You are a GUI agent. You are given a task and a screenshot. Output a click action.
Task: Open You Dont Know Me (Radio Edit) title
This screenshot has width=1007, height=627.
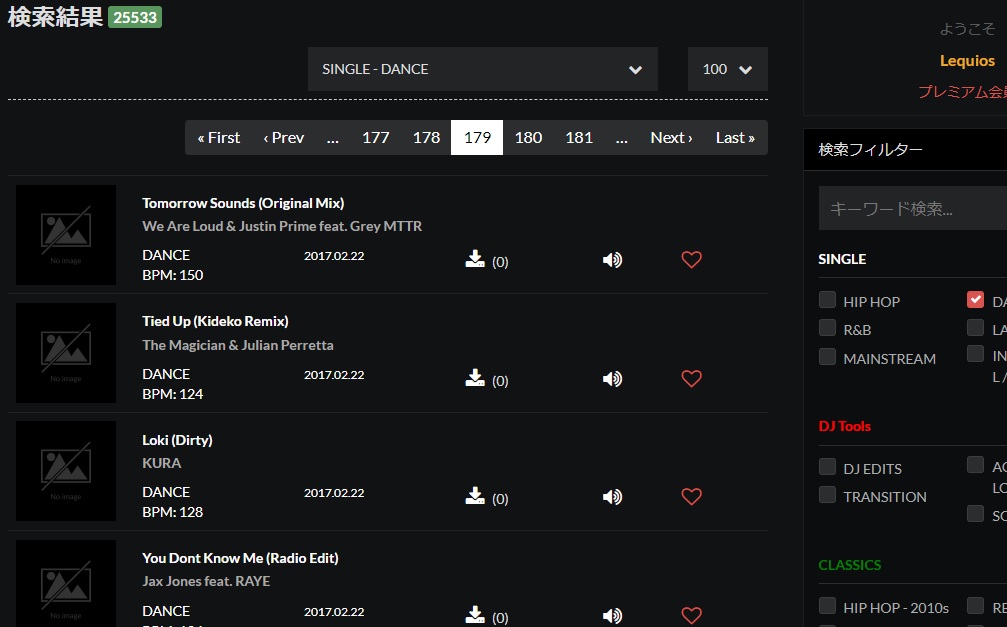click(x=240, y=558)
